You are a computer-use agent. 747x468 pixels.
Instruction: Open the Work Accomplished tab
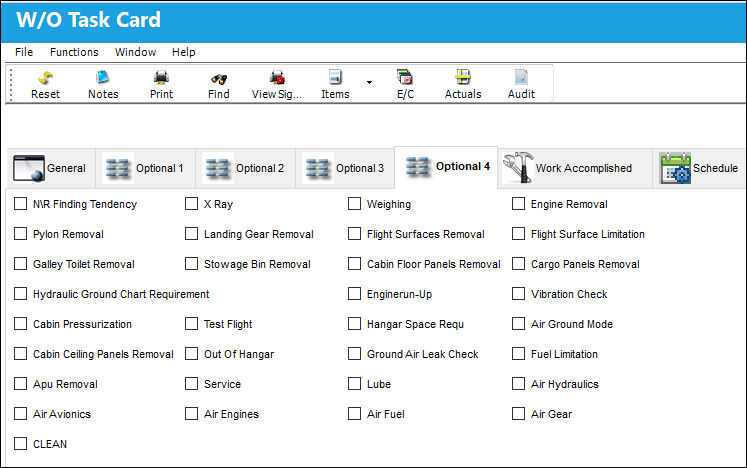click(575, 168)
